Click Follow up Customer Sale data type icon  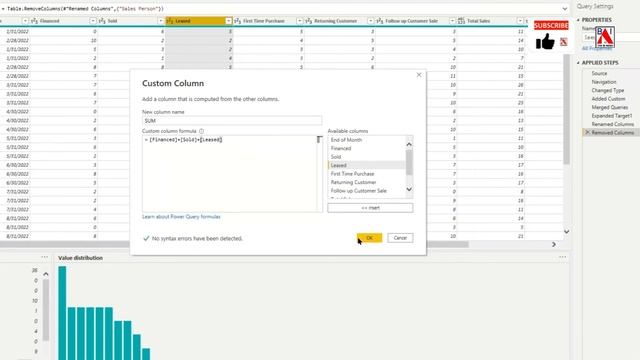click(380, 21)
